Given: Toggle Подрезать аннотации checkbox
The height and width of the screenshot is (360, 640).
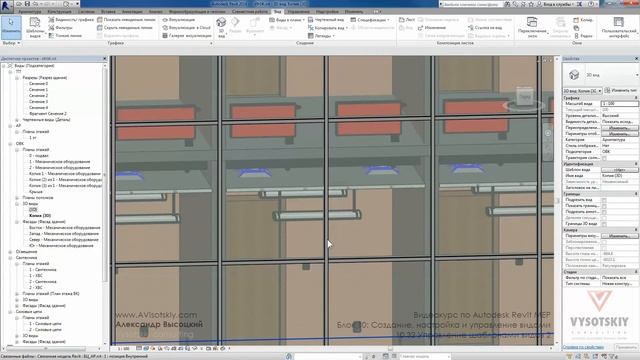Looking at the screenshot, I should pyautogui.click(x=604, y=212).
